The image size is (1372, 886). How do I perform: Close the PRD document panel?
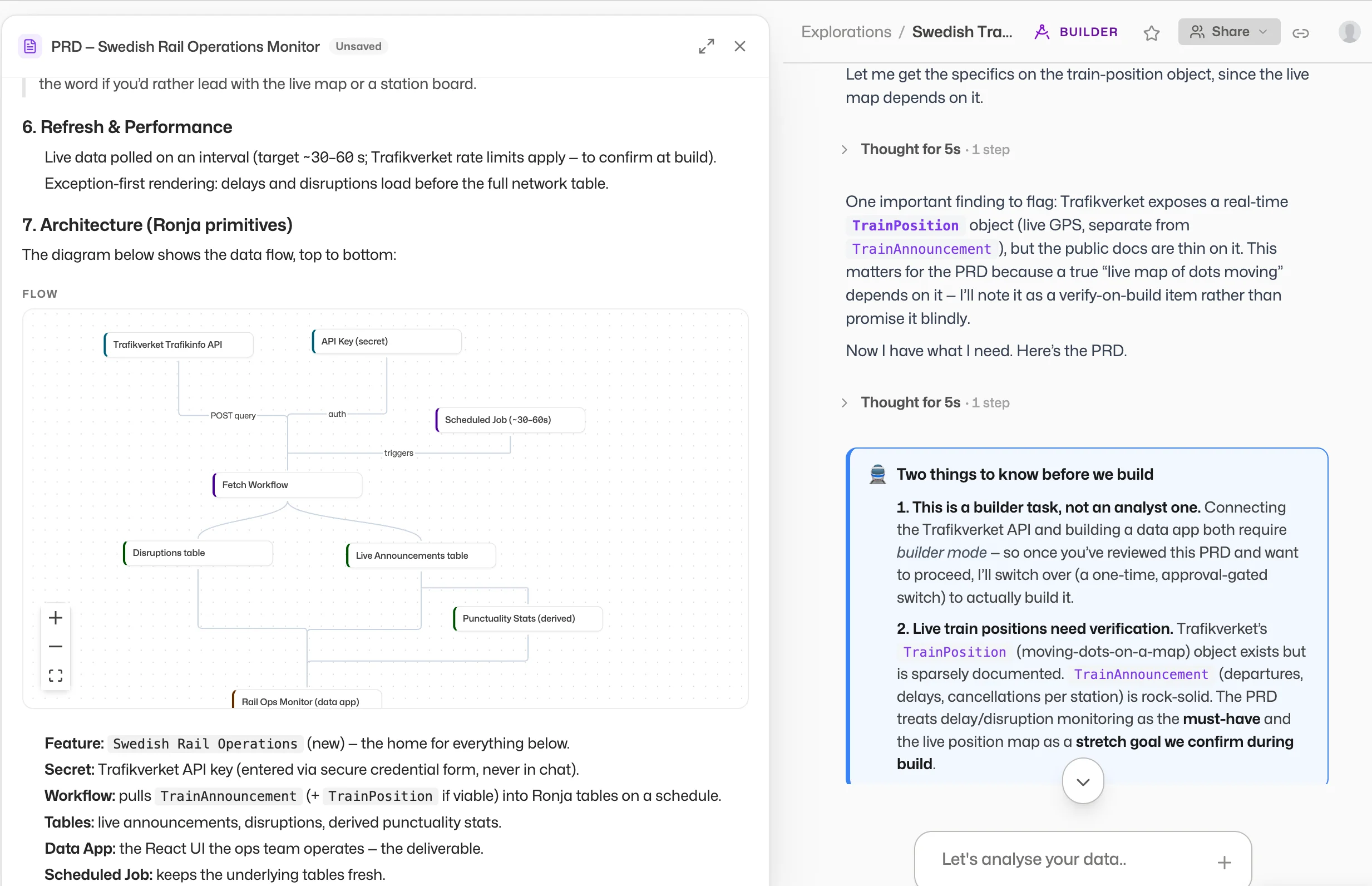(740, 47)
